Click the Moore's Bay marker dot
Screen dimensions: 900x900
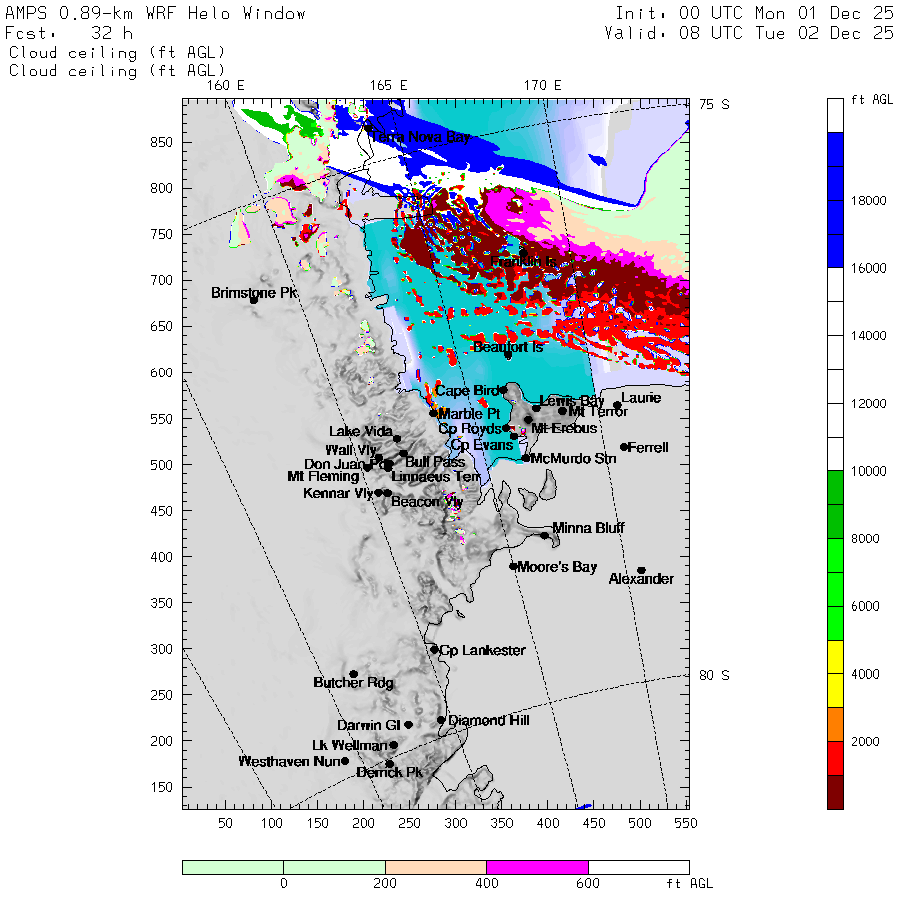point(513,567)
